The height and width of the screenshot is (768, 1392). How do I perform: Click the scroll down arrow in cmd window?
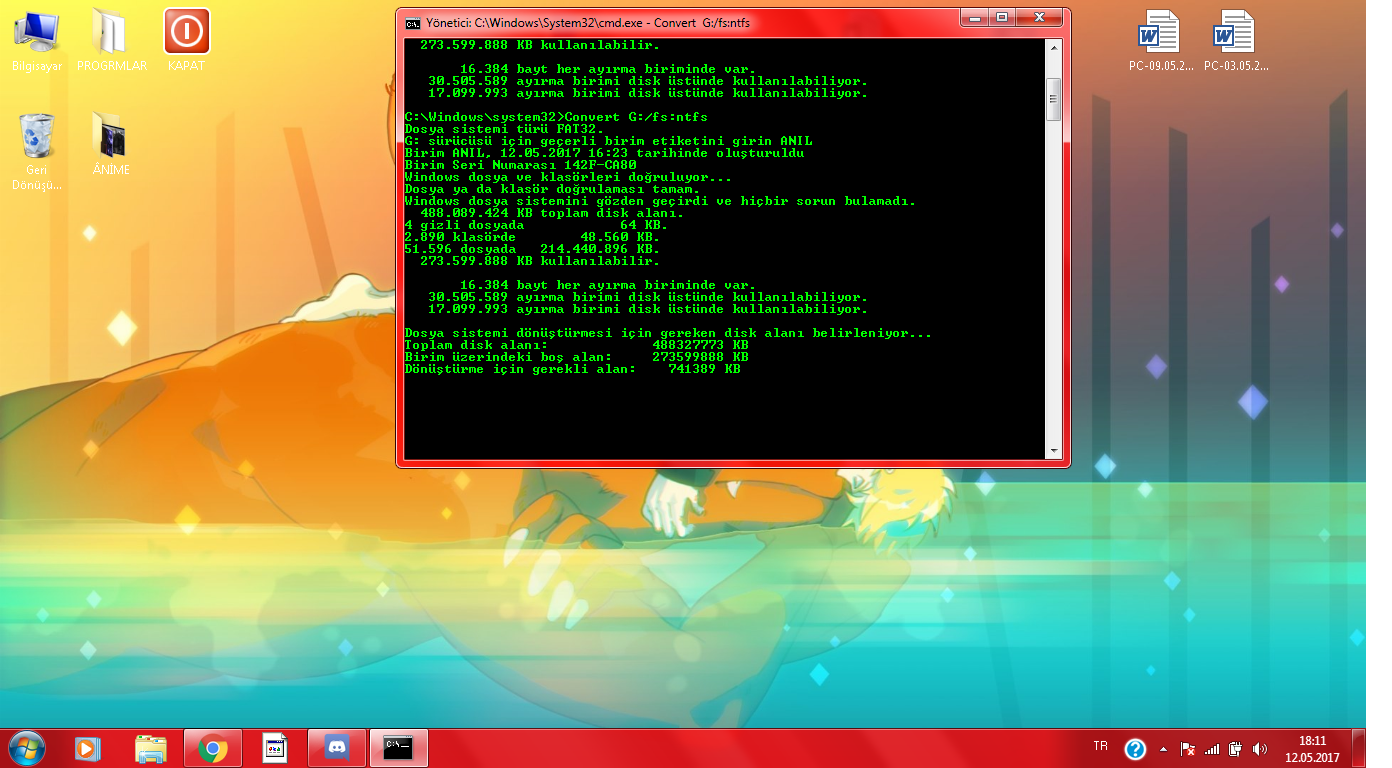pos(1052,451)
